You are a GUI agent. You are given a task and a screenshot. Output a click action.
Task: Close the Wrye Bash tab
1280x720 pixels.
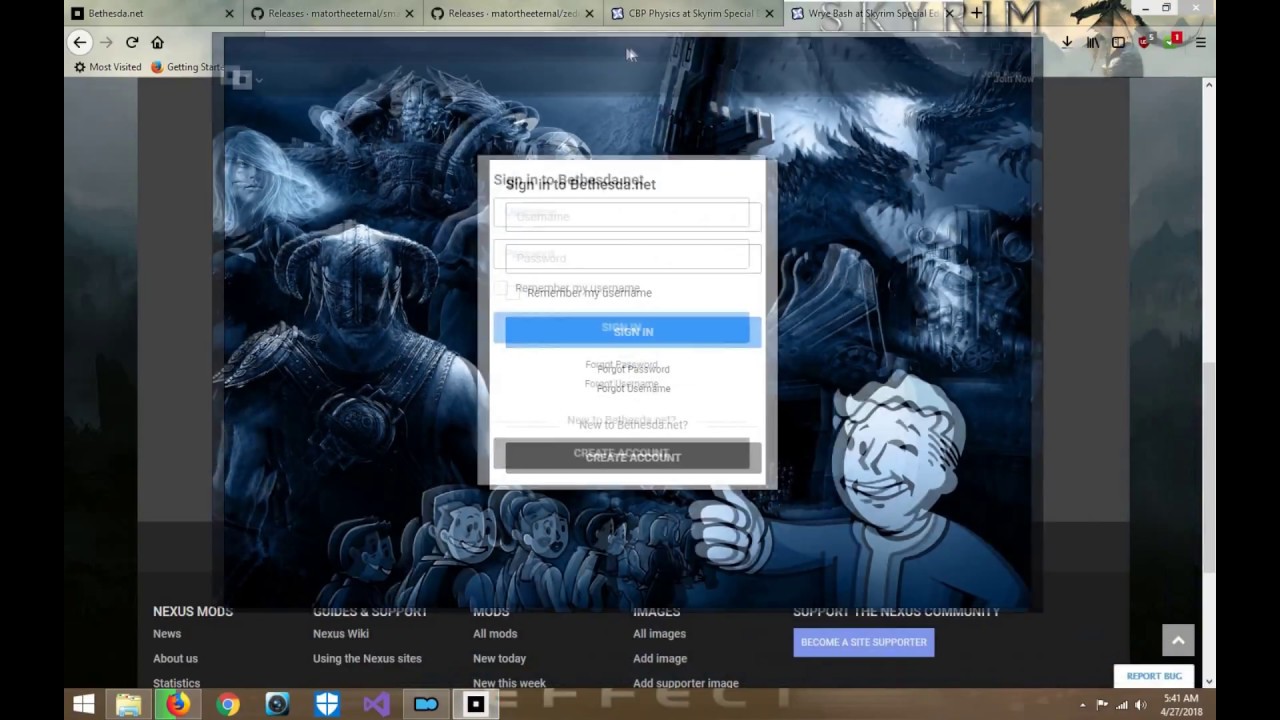click(949, 14)
